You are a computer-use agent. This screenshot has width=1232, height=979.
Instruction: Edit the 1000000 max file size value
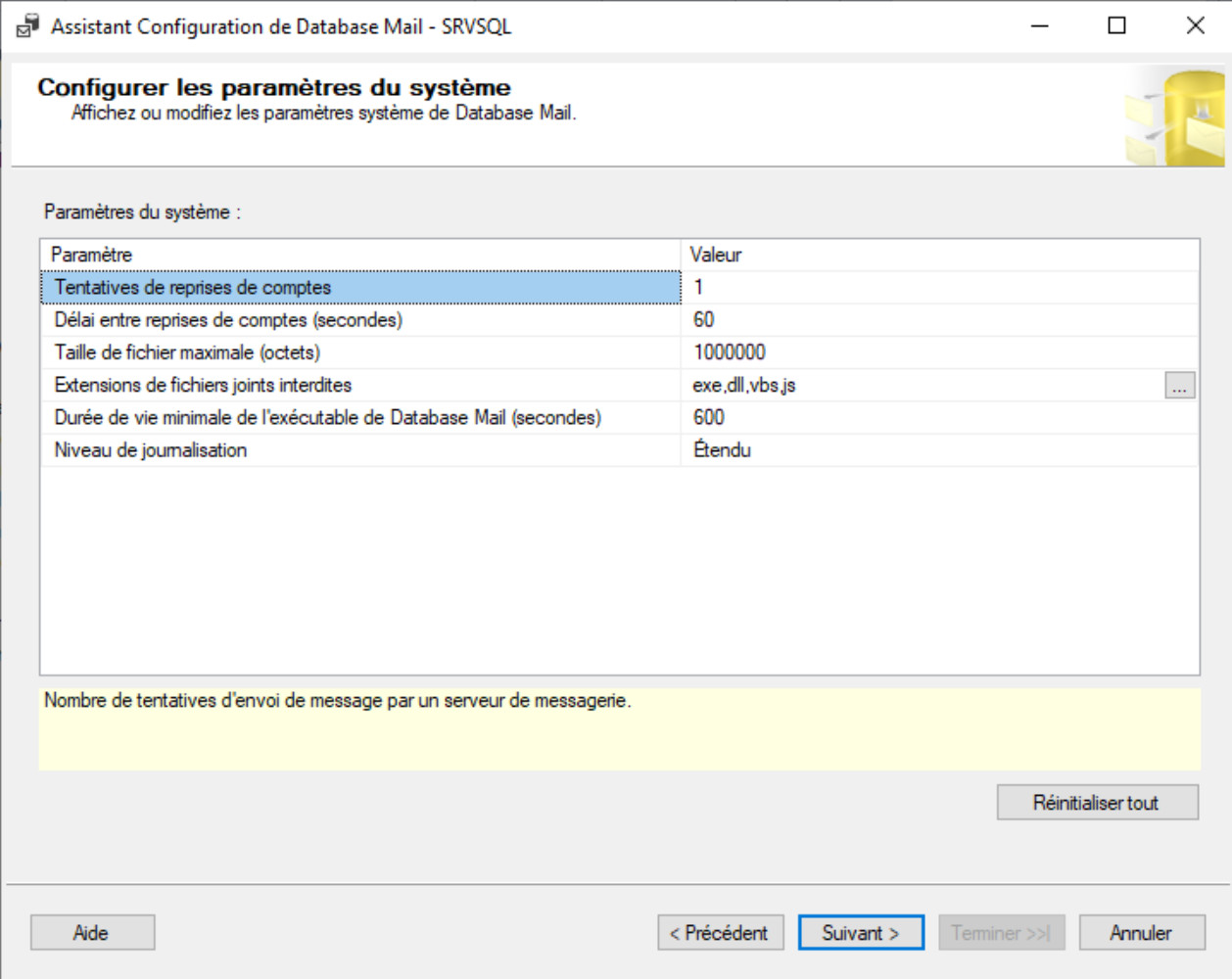pos(938,352)
